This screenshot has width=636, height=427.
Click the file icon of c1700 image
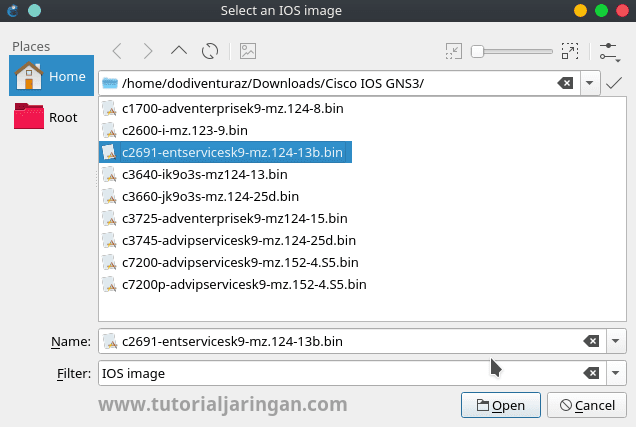click(110, 109)
